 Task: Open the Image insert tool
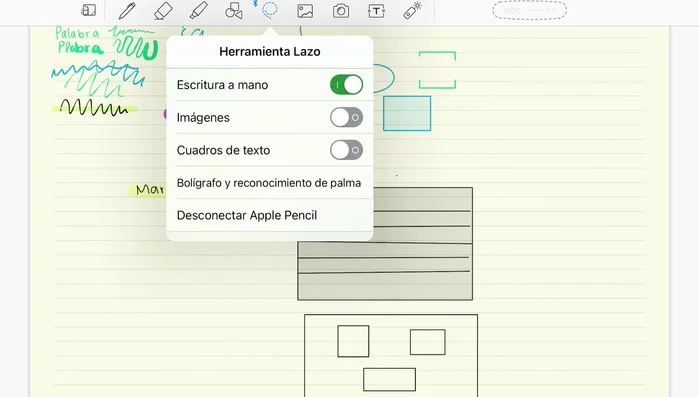pyautogui.click(x=305, y=11)
